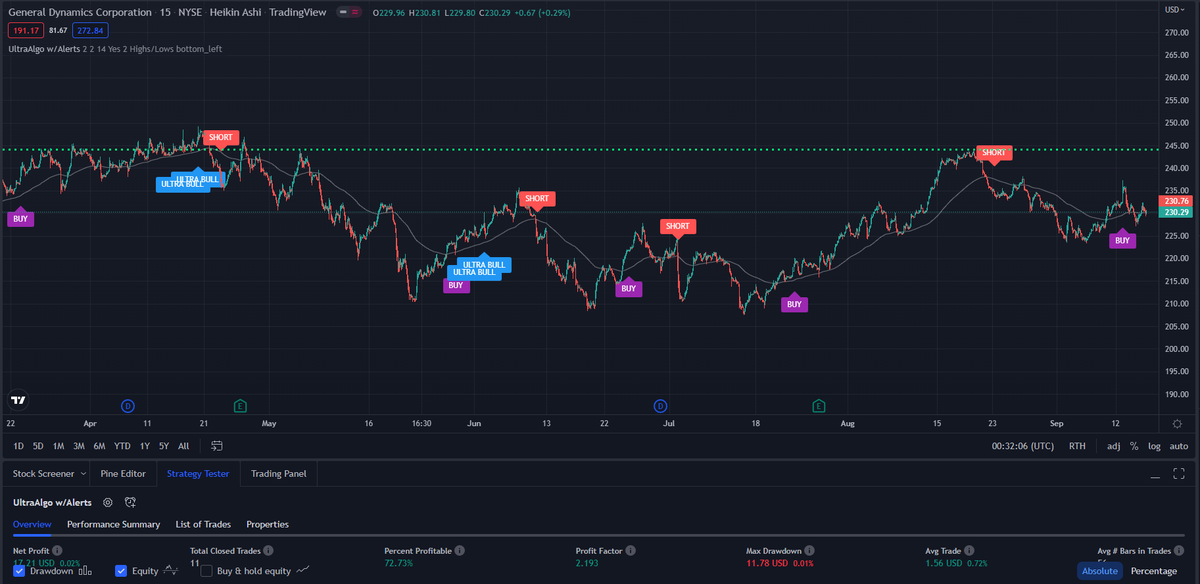Switch values to Absolute
This screenshot has width=1200, height=584.
[x=1099, y=571]
